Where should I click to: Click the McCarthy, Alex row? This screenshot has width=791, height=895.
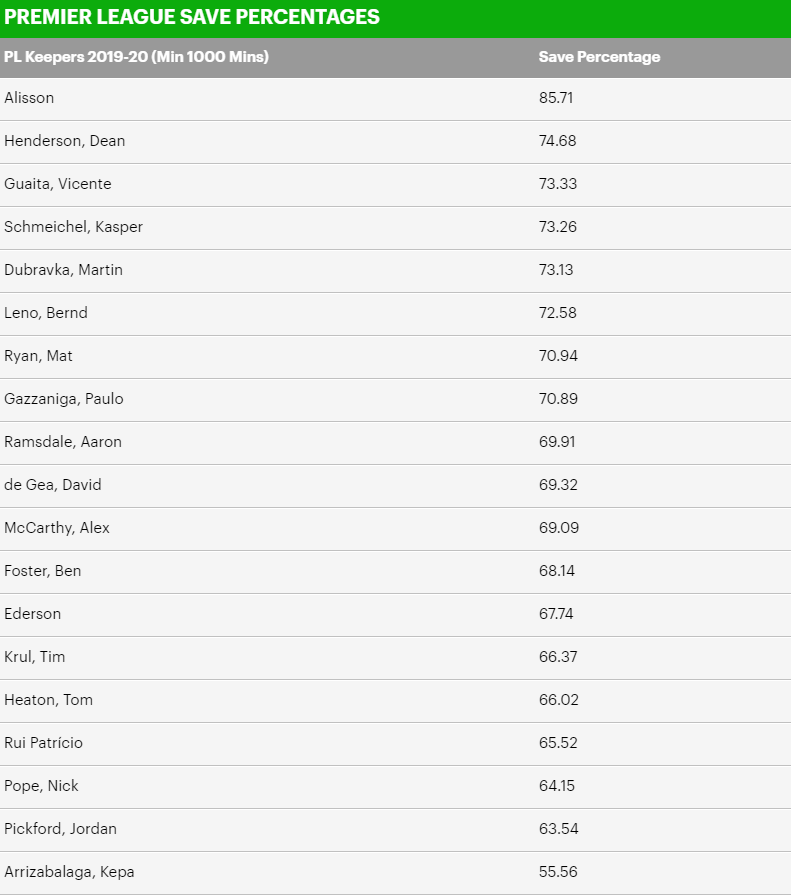pyautogui.click(x=396, y=529)
